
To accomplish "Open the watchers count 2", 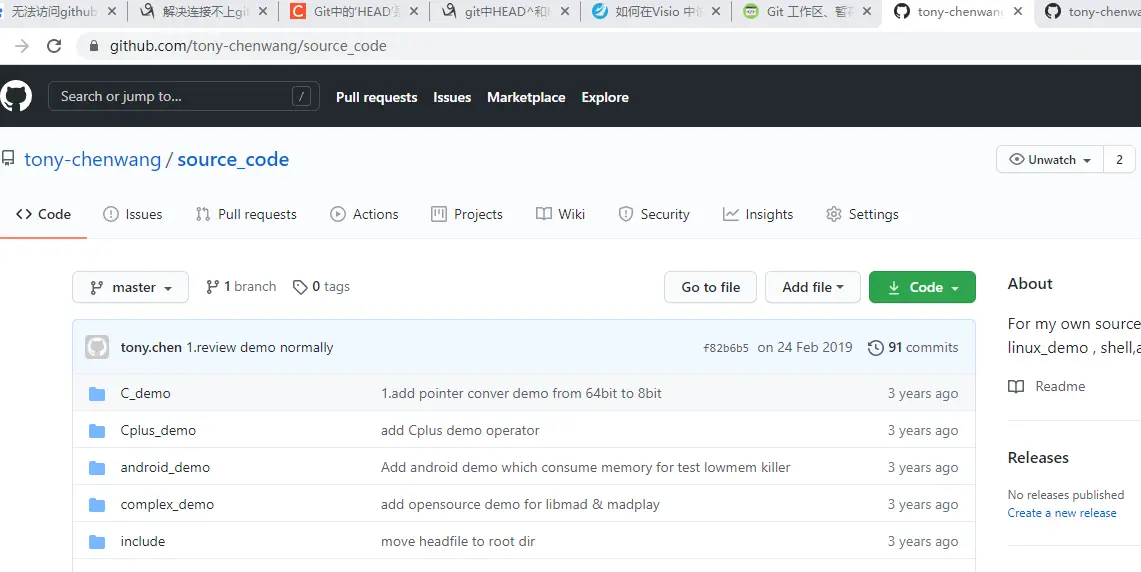I will point(1119,159).
